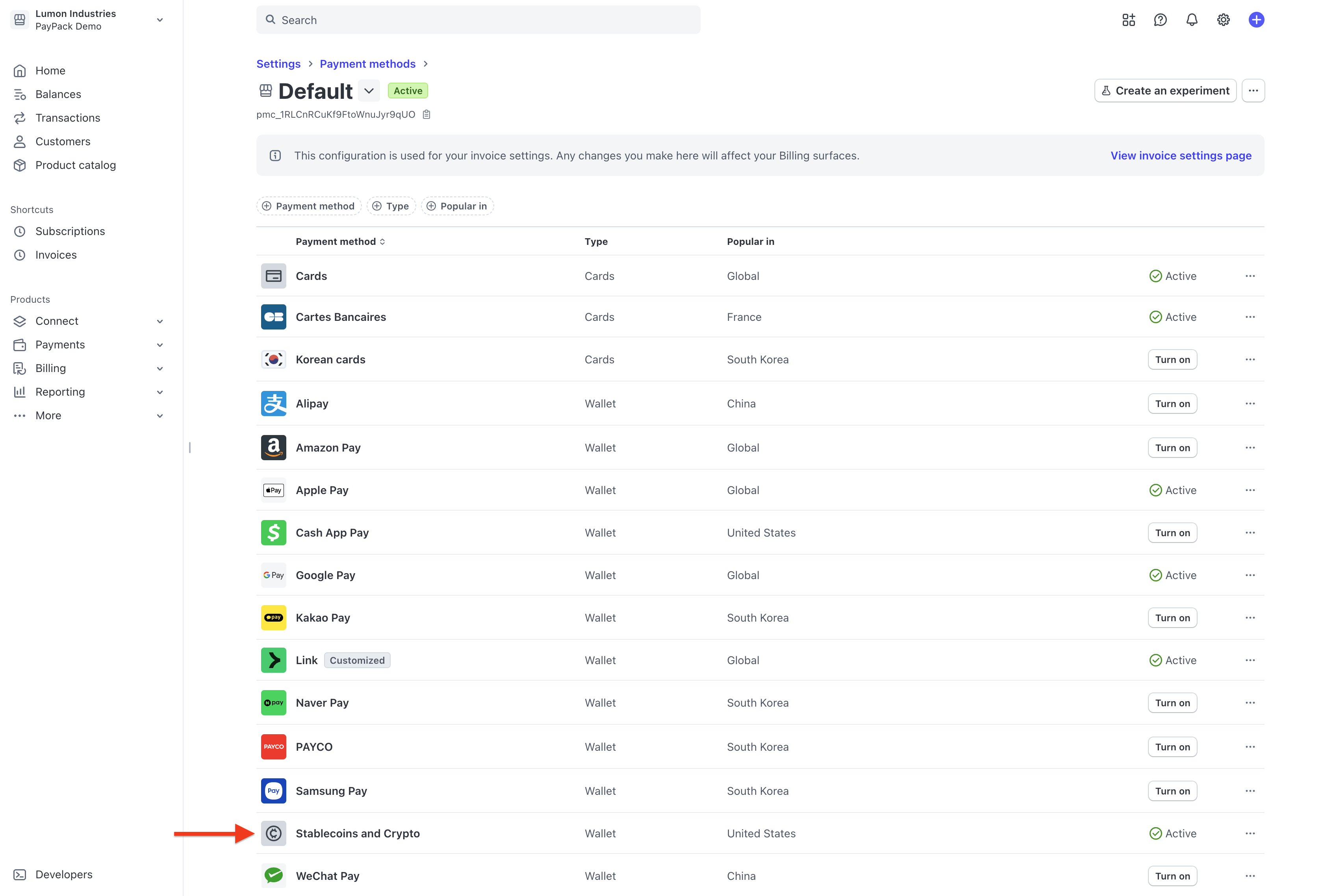Click the sidebar collapse handle

190,448
